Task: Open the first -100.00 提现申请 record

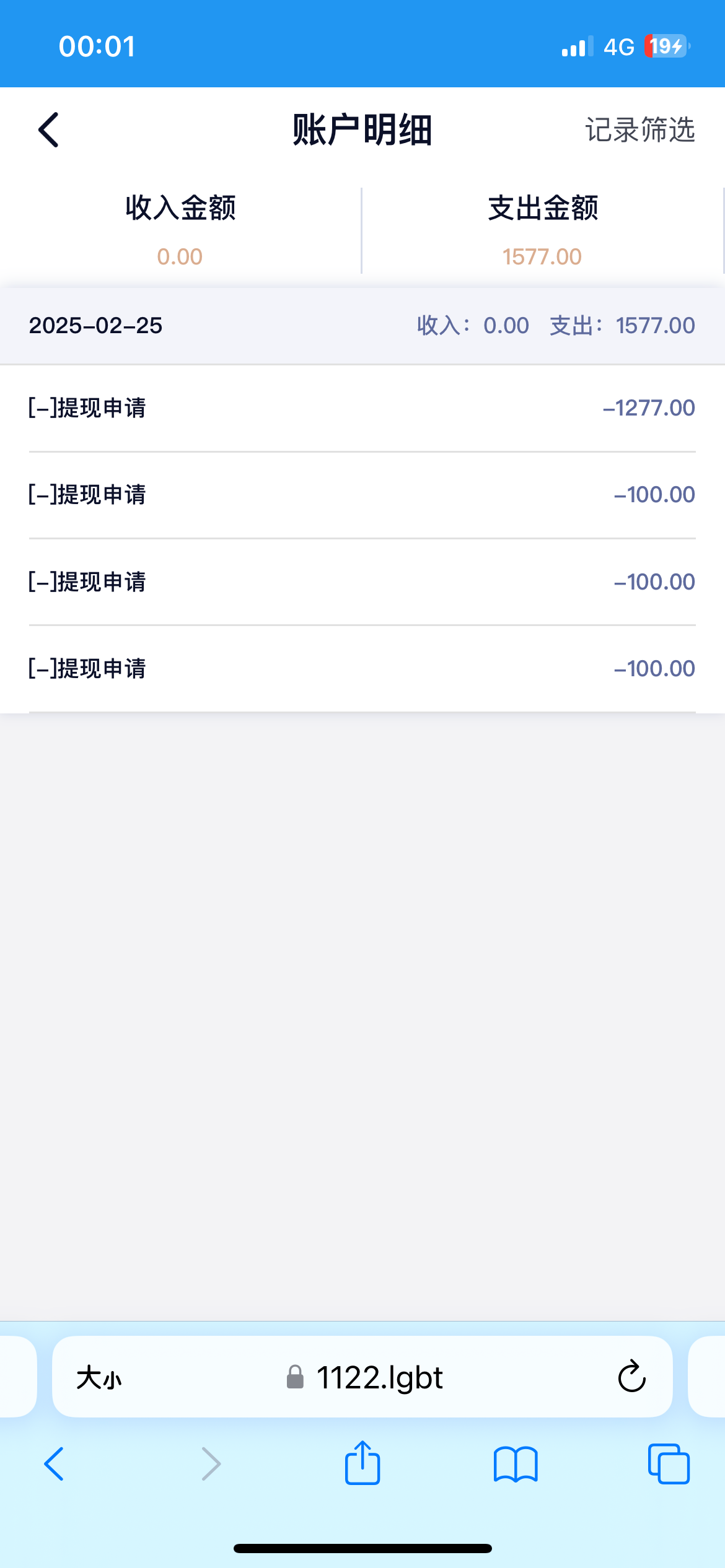Action: point(362,495)
